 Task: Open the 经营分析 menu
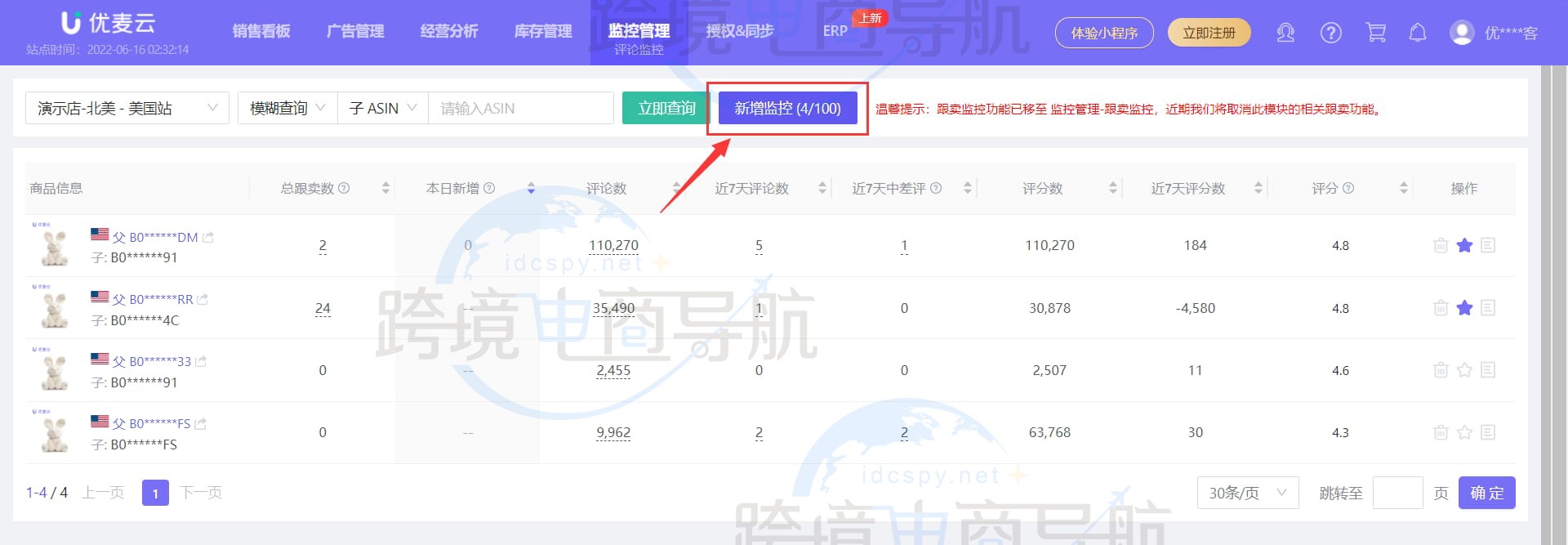[449, 31]
